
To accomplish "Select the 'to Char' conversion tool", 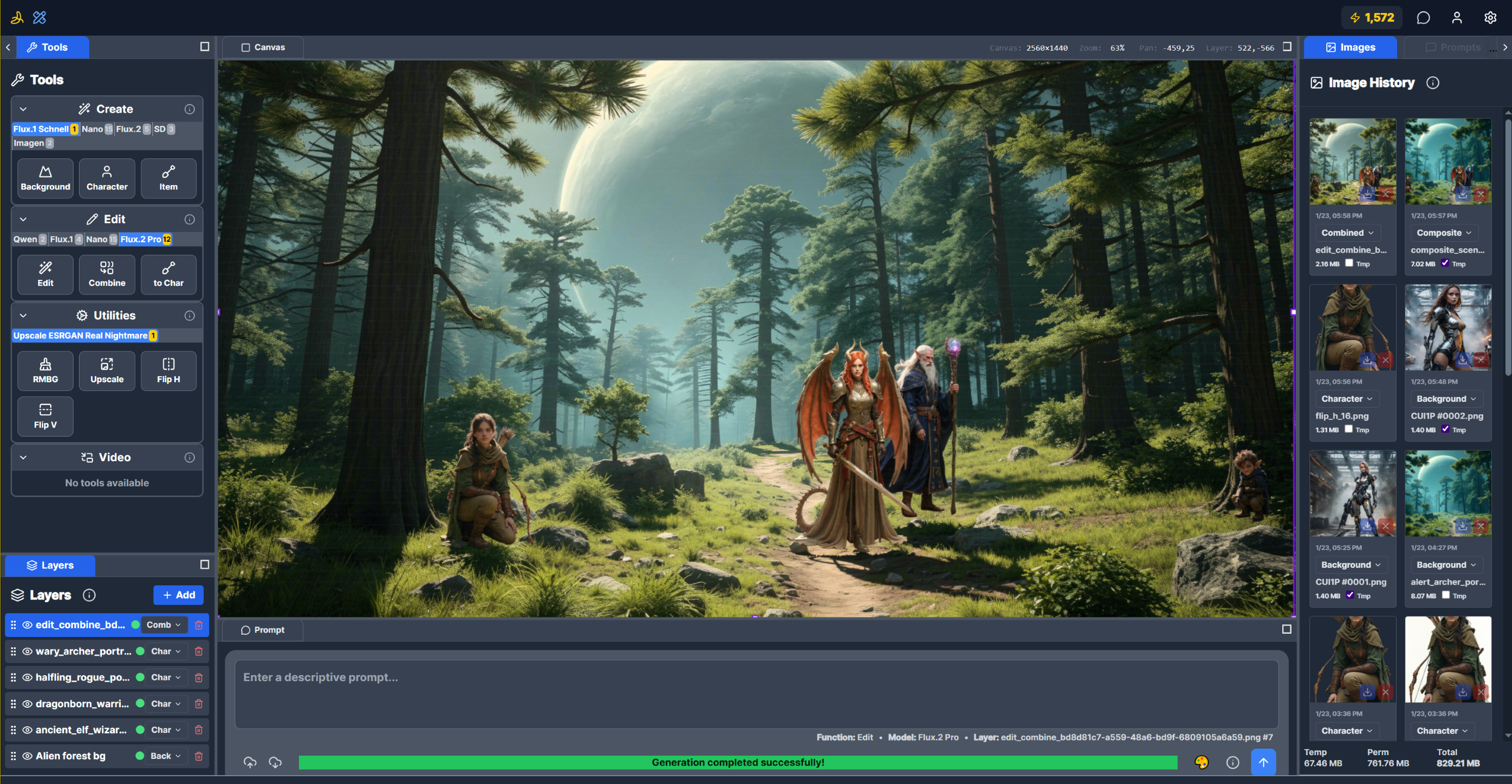I will (168, 274).
